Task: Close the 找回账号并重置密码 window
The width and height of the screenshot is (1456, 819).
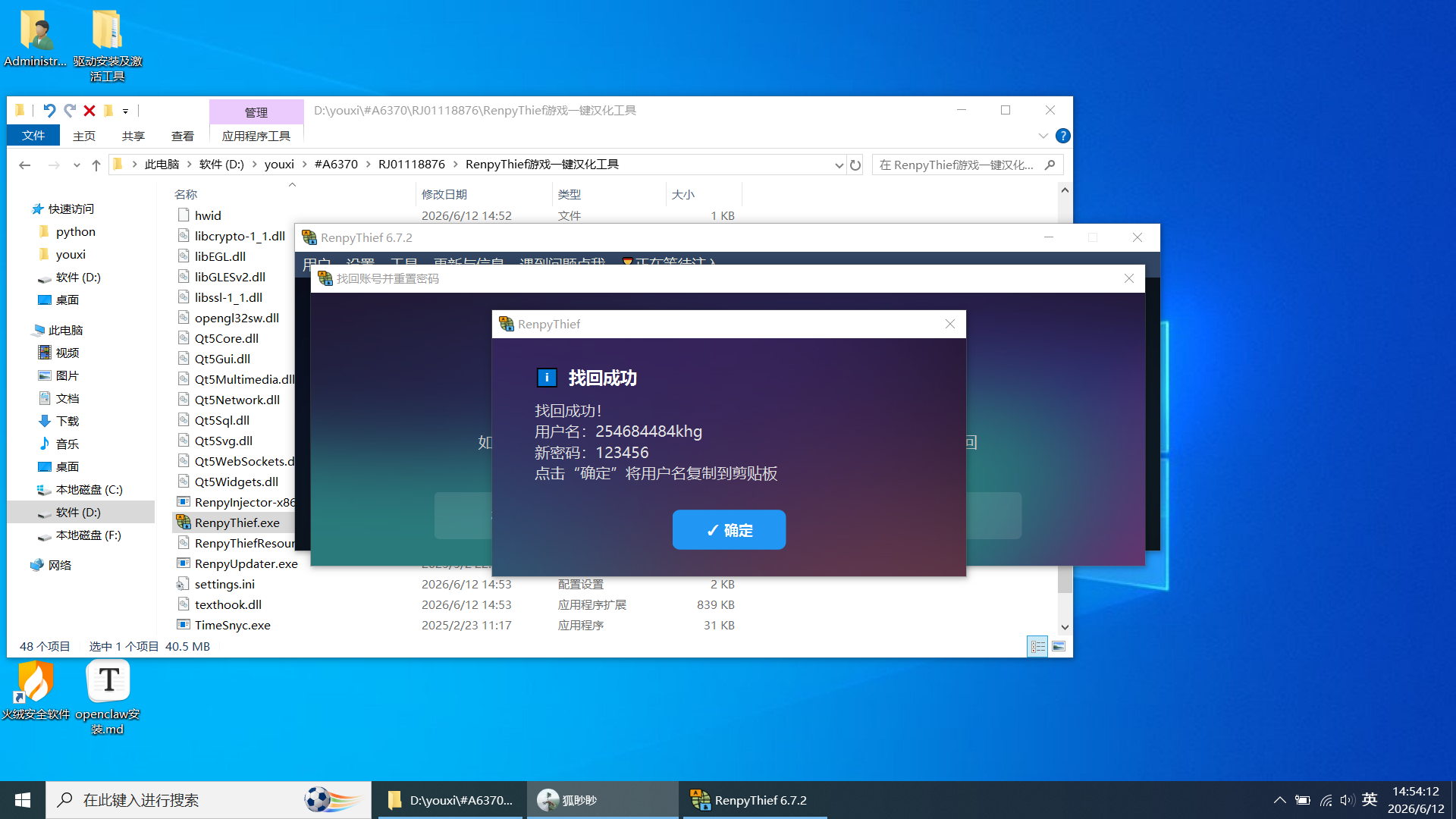Action: [1129, 278]
